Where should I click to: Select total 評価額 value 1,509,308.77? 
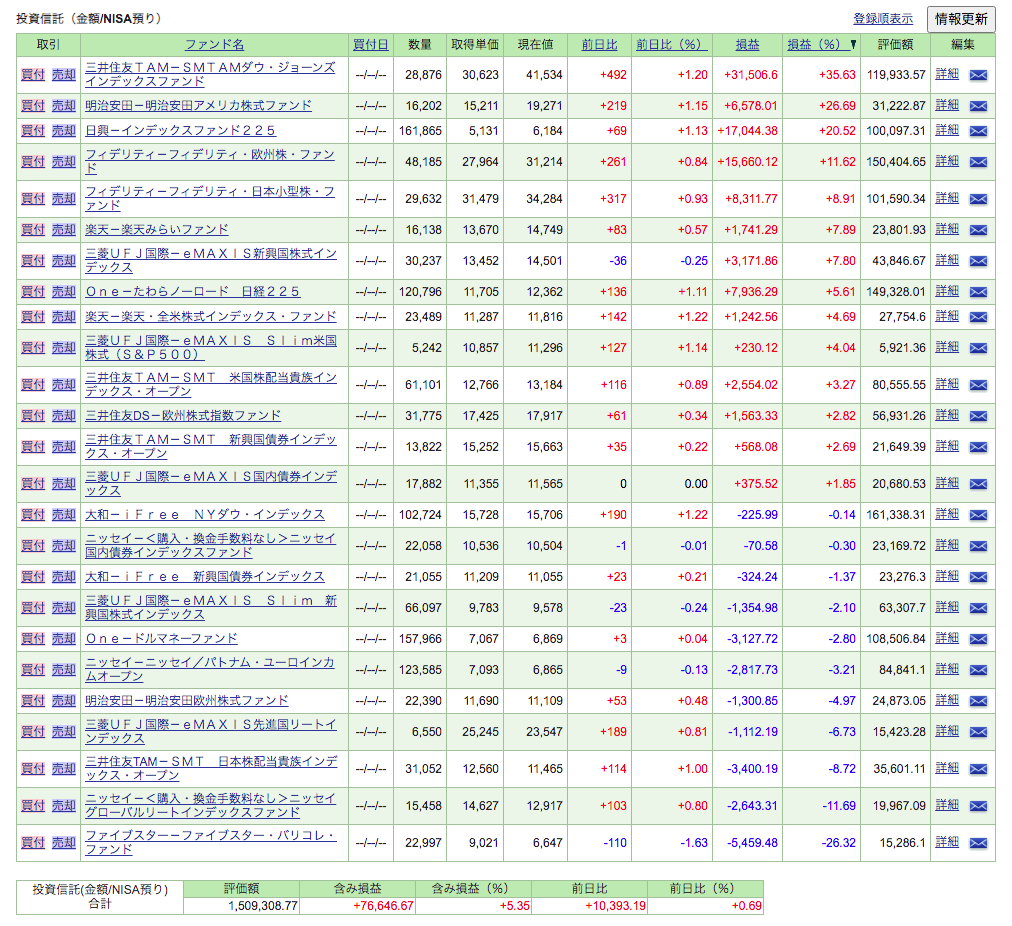point(263,906)
